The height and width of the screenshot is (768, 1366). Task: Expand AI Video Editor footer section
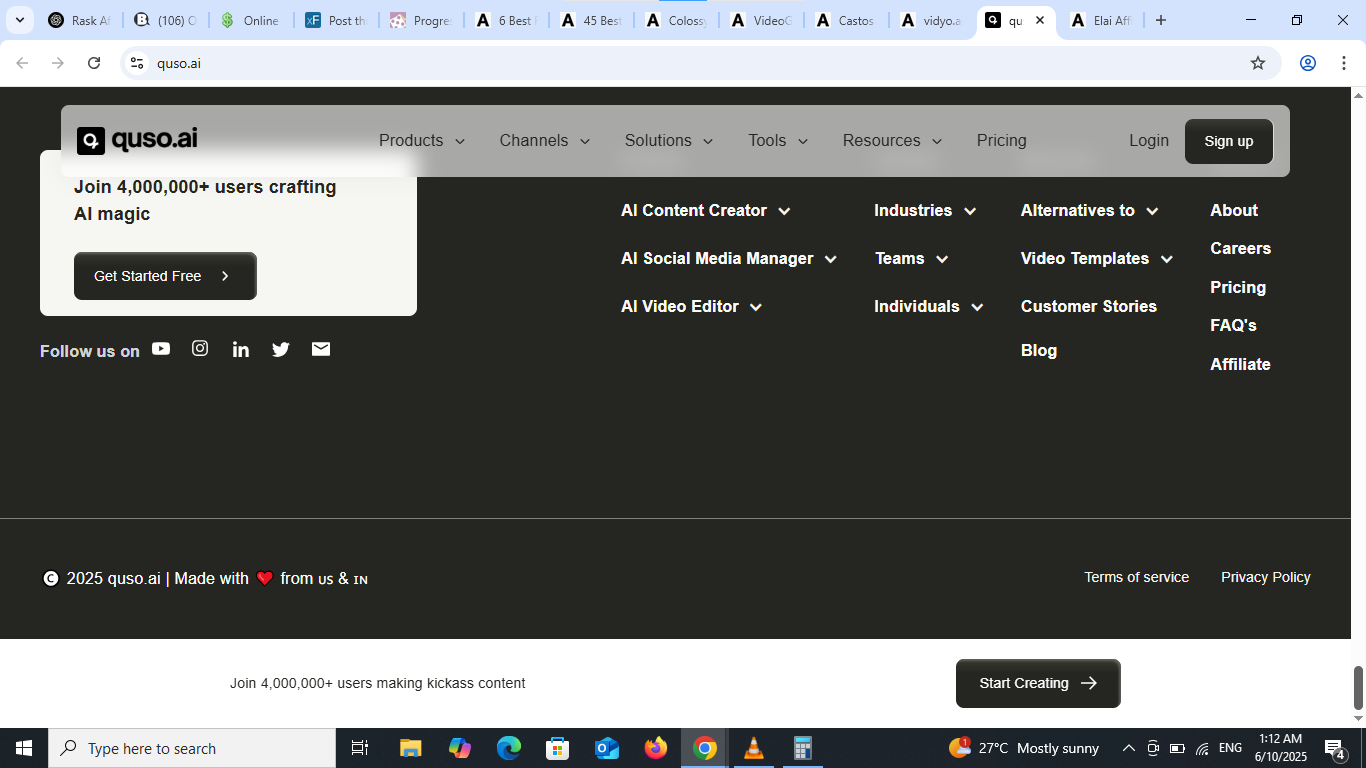coord(692,306)
